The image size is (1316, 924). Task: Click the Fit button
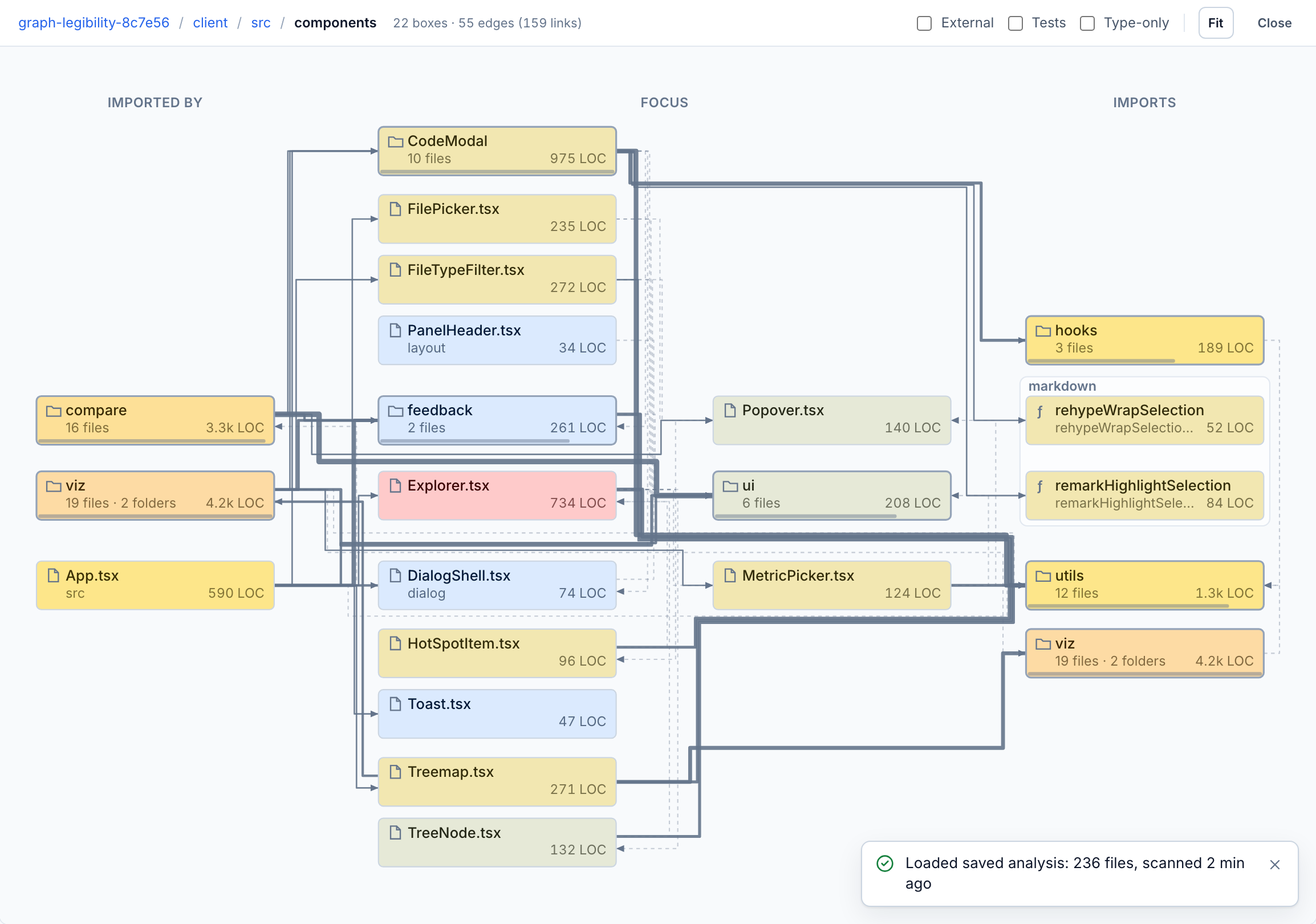tap(1216, 23)
